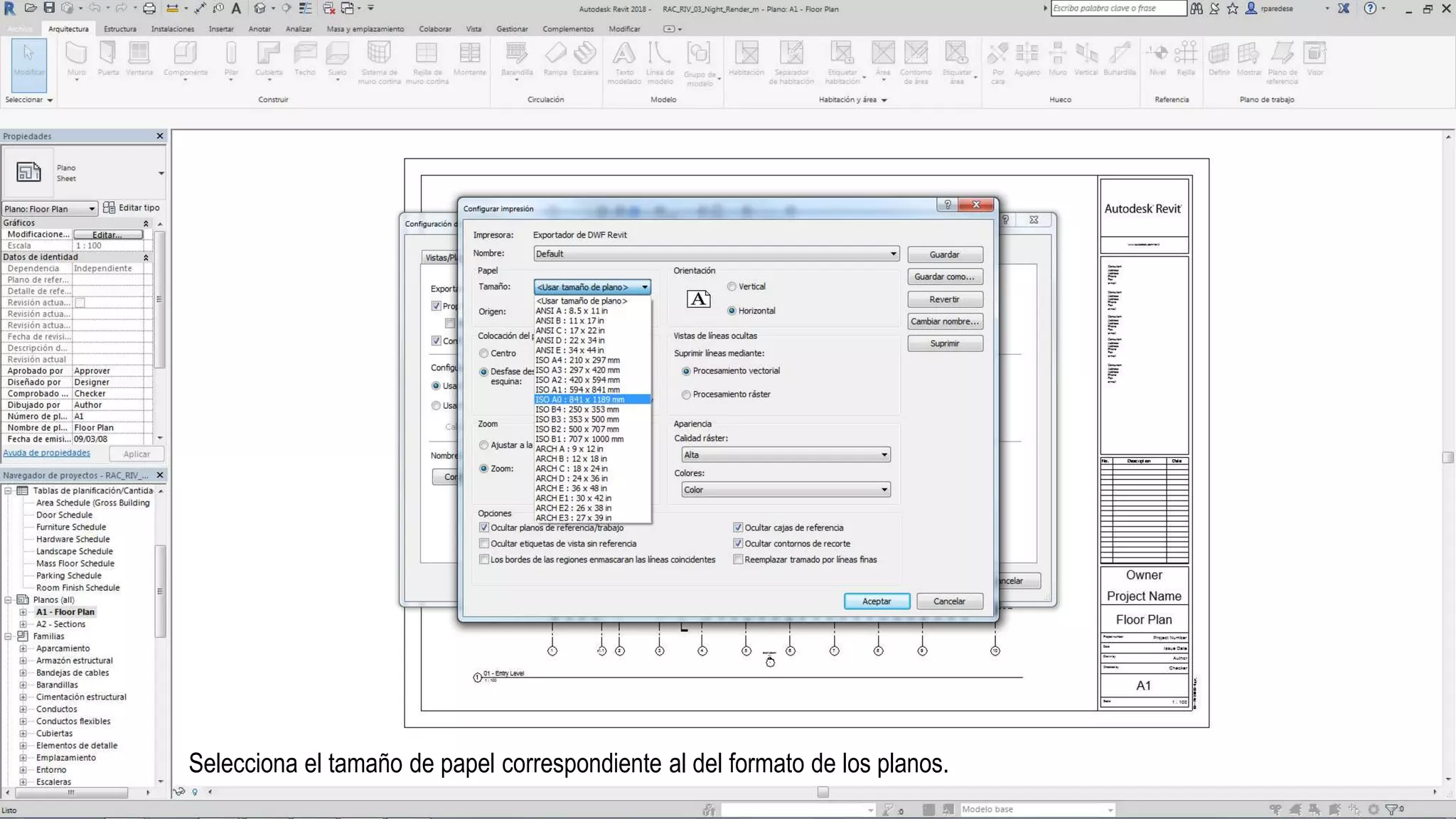Toggle Ocultar planos de referencia/trabajo checkbox
Viewport: 1456px width, 819px height.
[484, 528]
